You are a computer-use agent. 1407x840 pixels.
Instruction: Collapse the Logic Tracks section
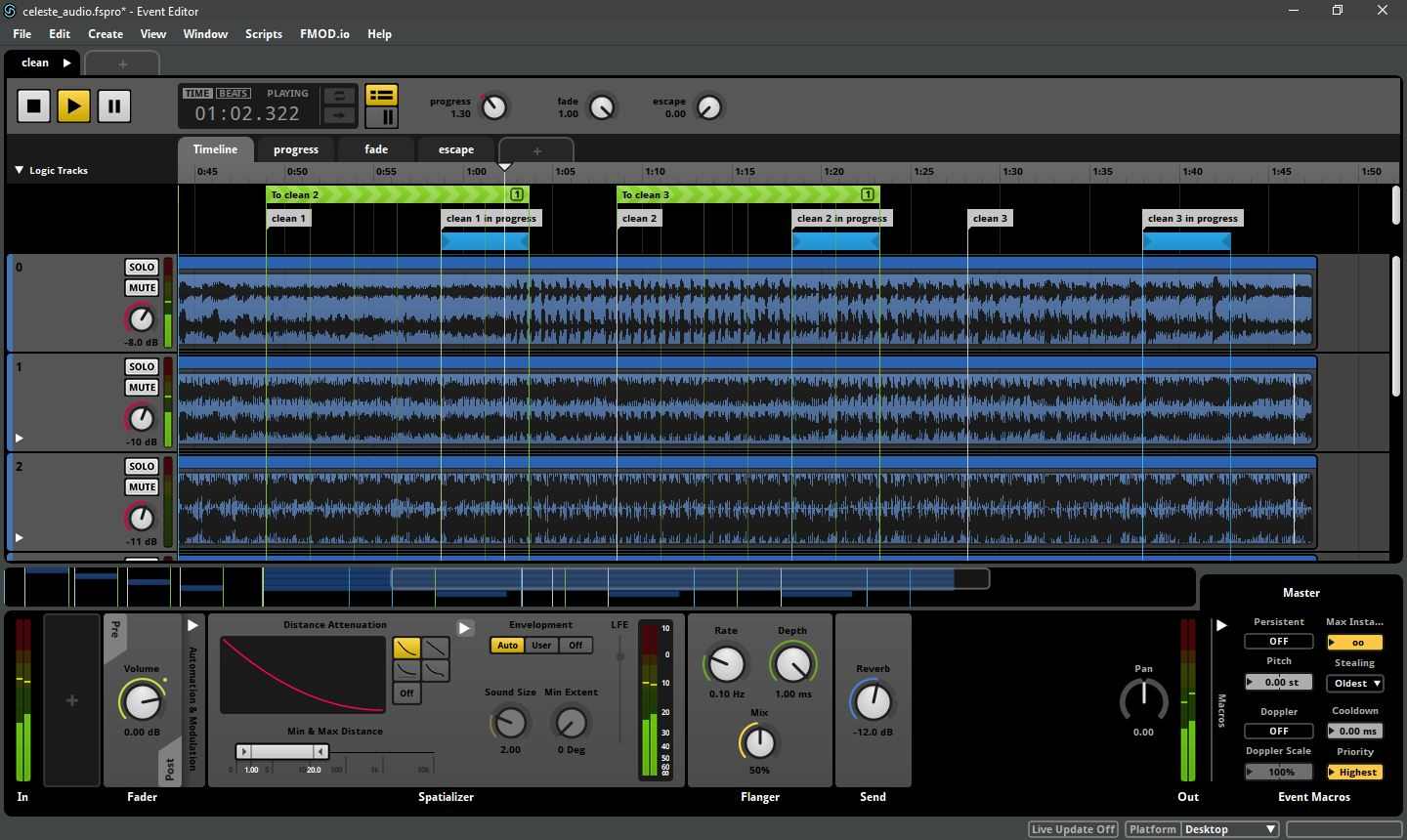point(18,170)
